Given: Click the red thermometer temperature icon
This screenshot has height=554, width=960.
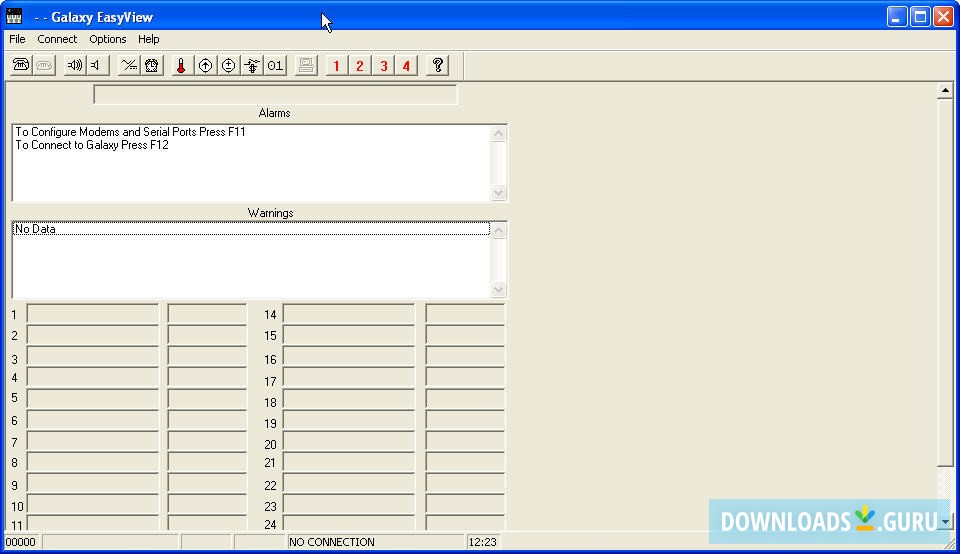Looking at the screenshot, I should (x=181, y=65).
